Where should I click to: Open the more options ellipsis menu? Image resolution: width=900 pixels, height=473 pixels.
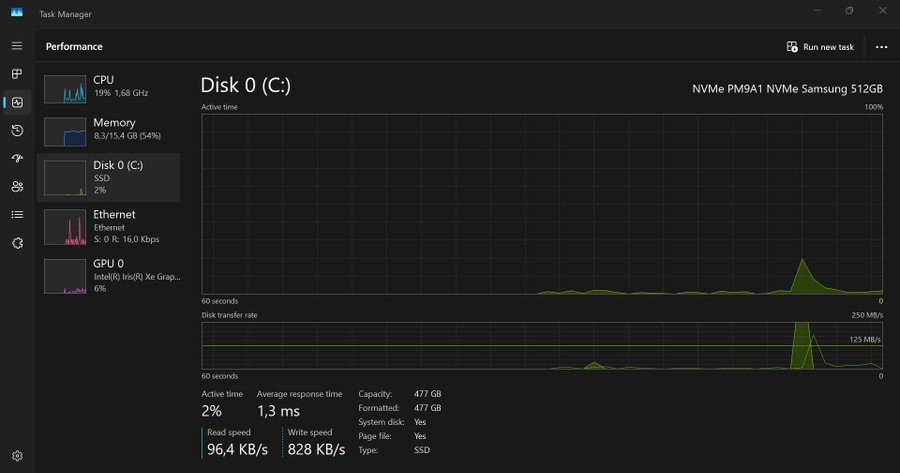click(881, 47)
